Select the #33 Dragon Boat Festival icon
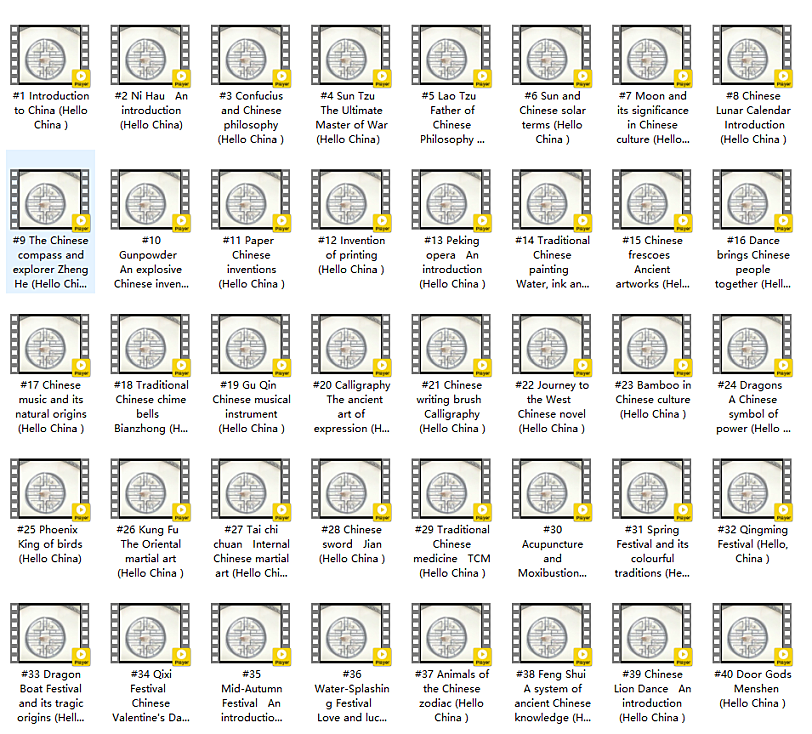The height and width of the screenshot is (734, 812). pyautogui.click(x=50, y=634)
